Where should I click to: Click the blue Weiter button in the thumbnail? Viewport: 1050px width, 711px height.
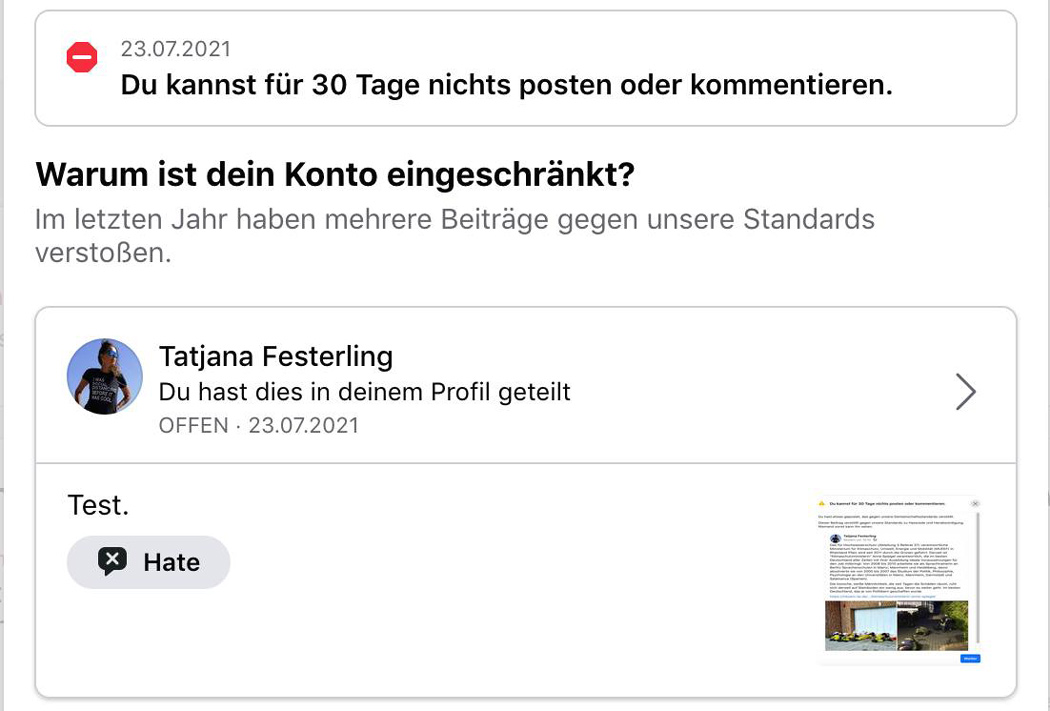[970, 659]
